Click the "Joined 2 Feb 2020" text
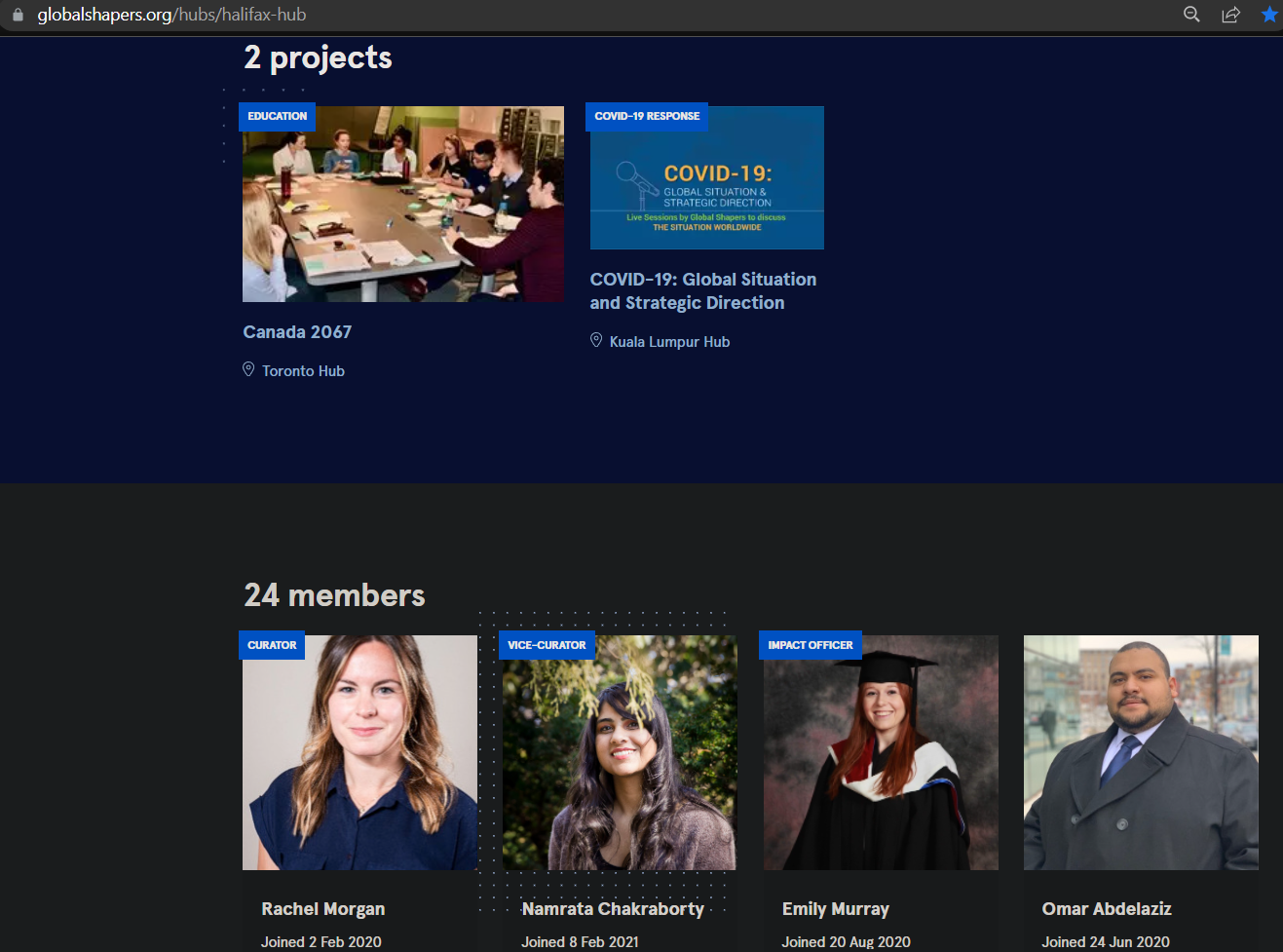Viewport: 1283px width, 952px height. pyautogui.click(x=321, y=942)
